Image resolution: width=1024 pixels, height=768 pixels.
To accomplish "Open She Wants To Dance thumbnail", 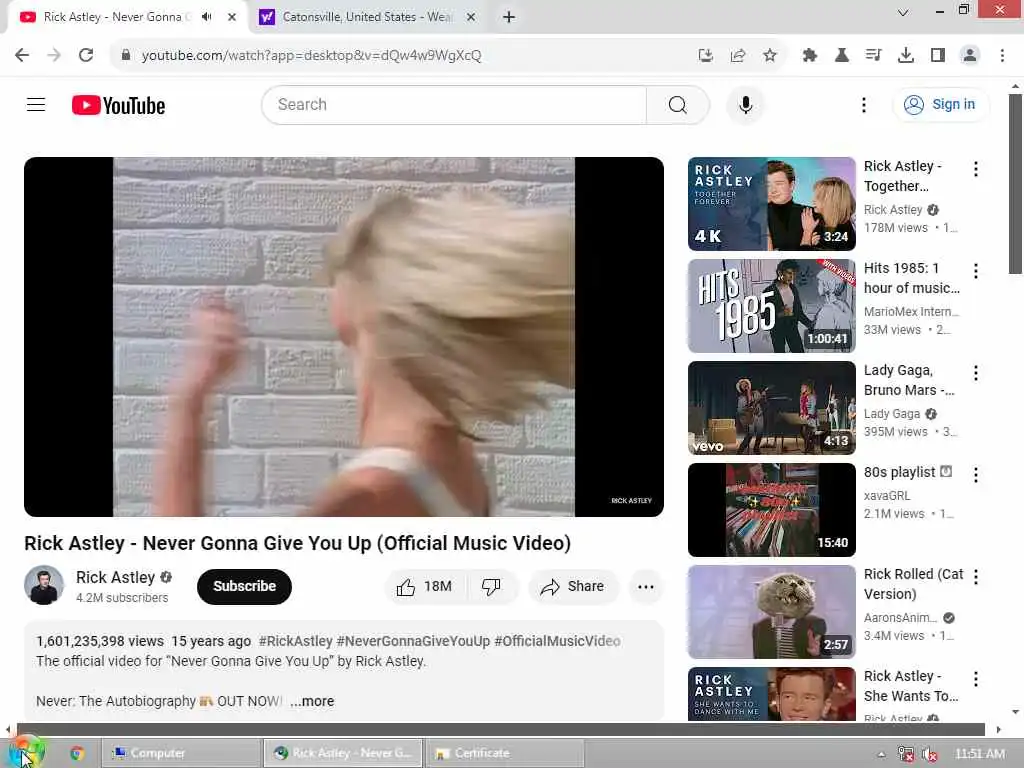I will click(771, 694).
